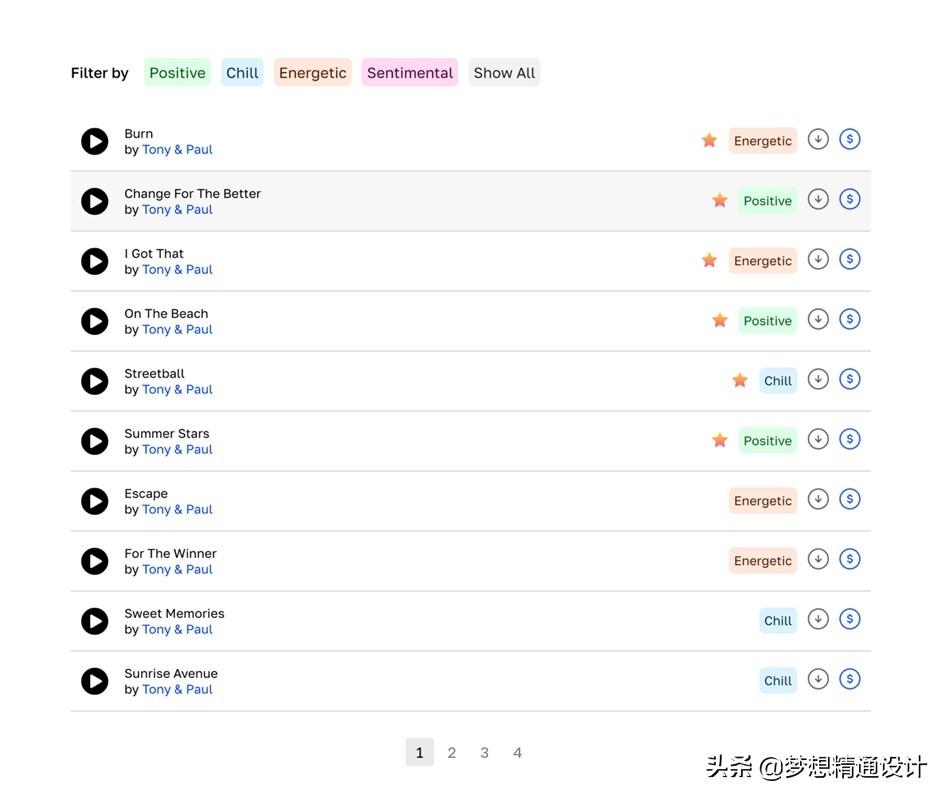948x800 pixels.
Task: Open pricing for Sunrise Avenue
Action: coord(850,679)
